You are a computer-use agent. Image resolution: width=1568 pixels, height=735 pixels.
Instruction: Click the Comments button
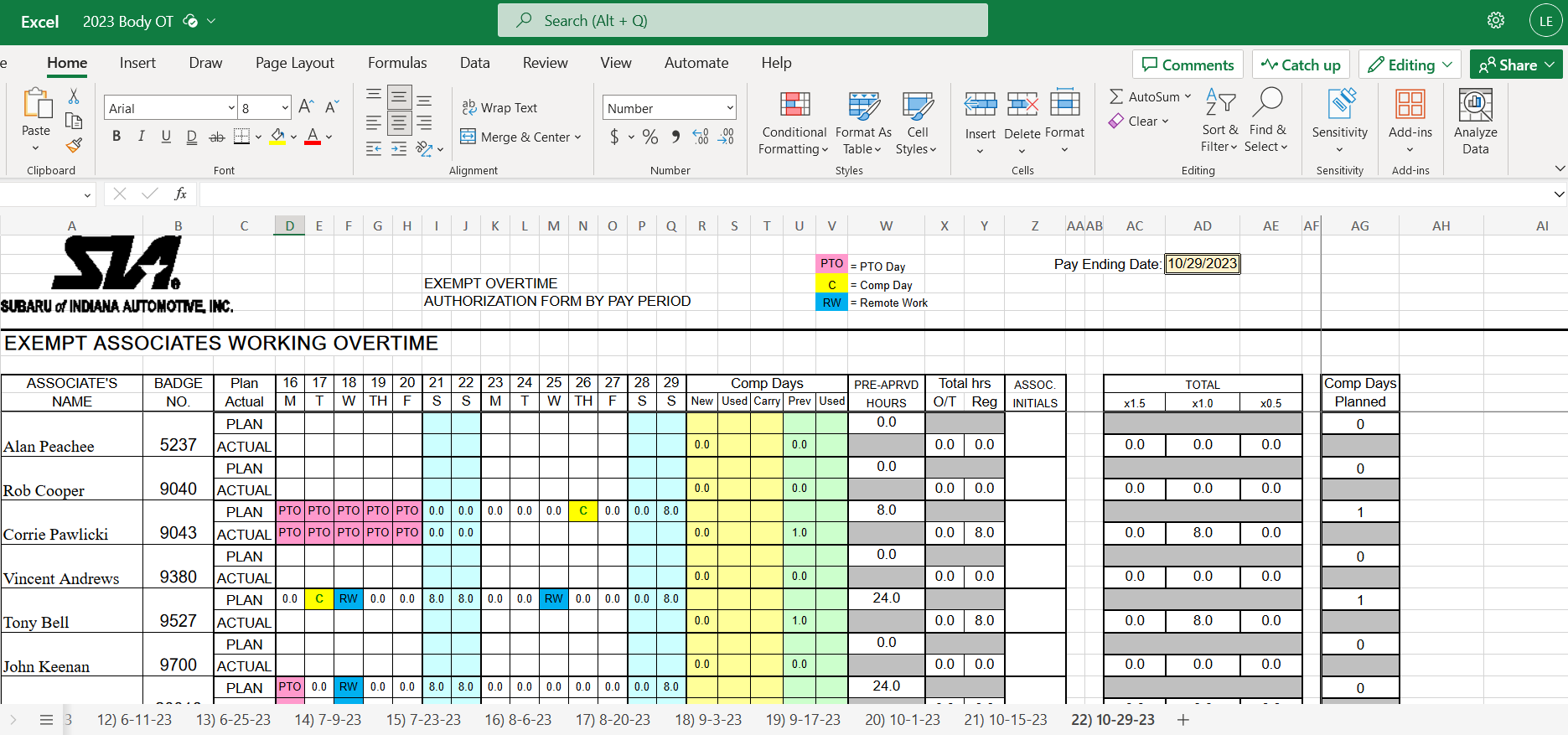coord(1187,65)
